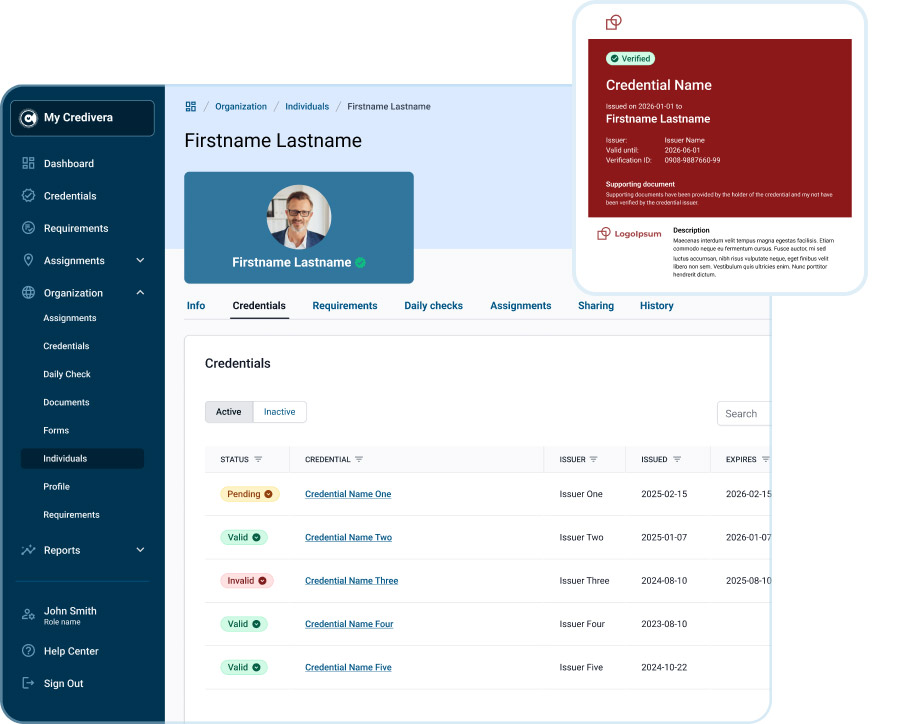This screenshot has width=905, height=724.
Task: Open Forms in sidebar
Action: [x=56, y=431]
